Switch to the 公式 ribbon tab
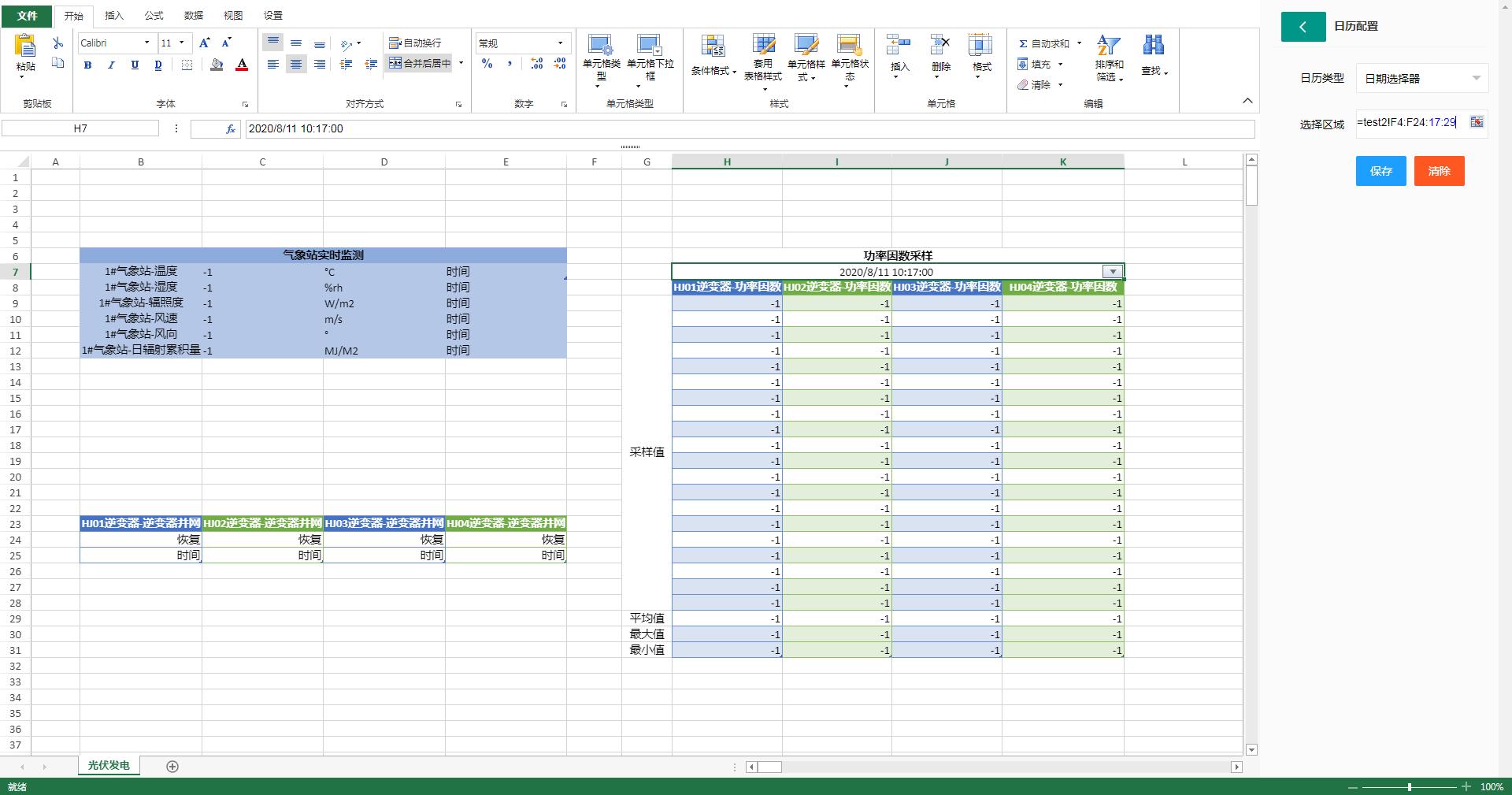The image size is (1512, 795). 154,15
